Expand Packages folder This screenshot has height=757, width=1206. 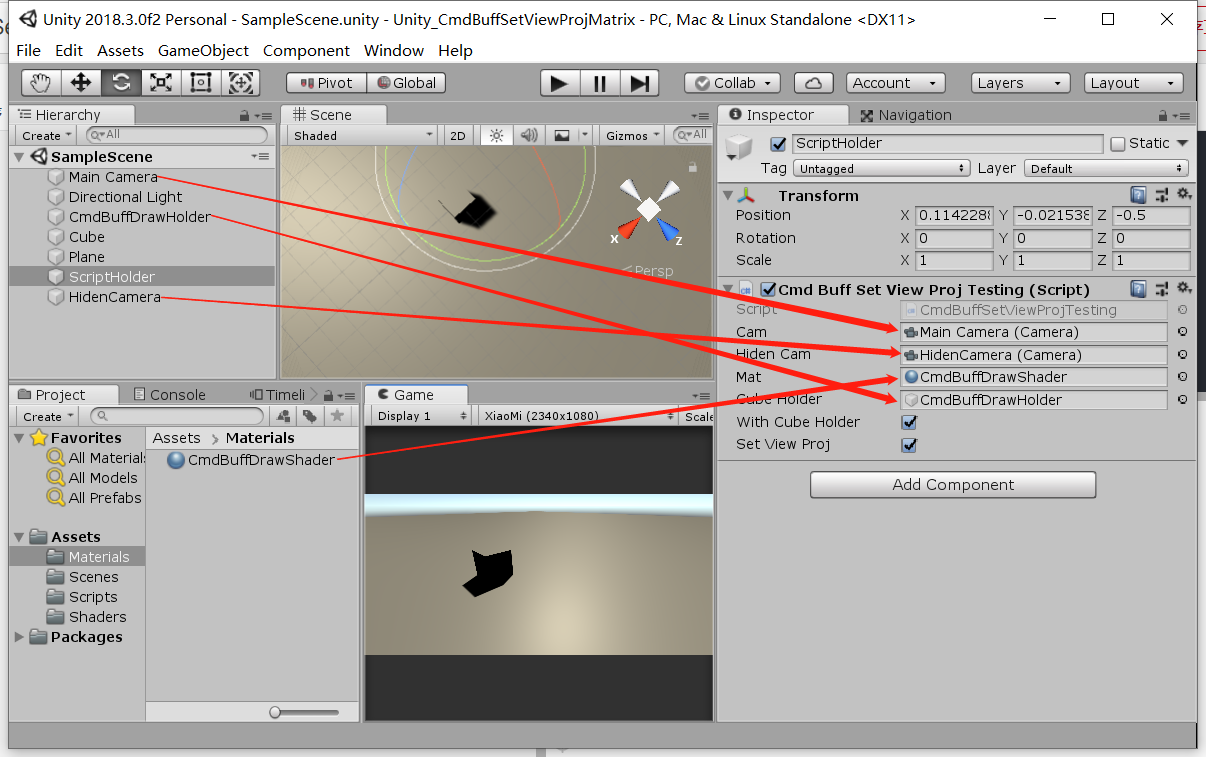[19, 637]
